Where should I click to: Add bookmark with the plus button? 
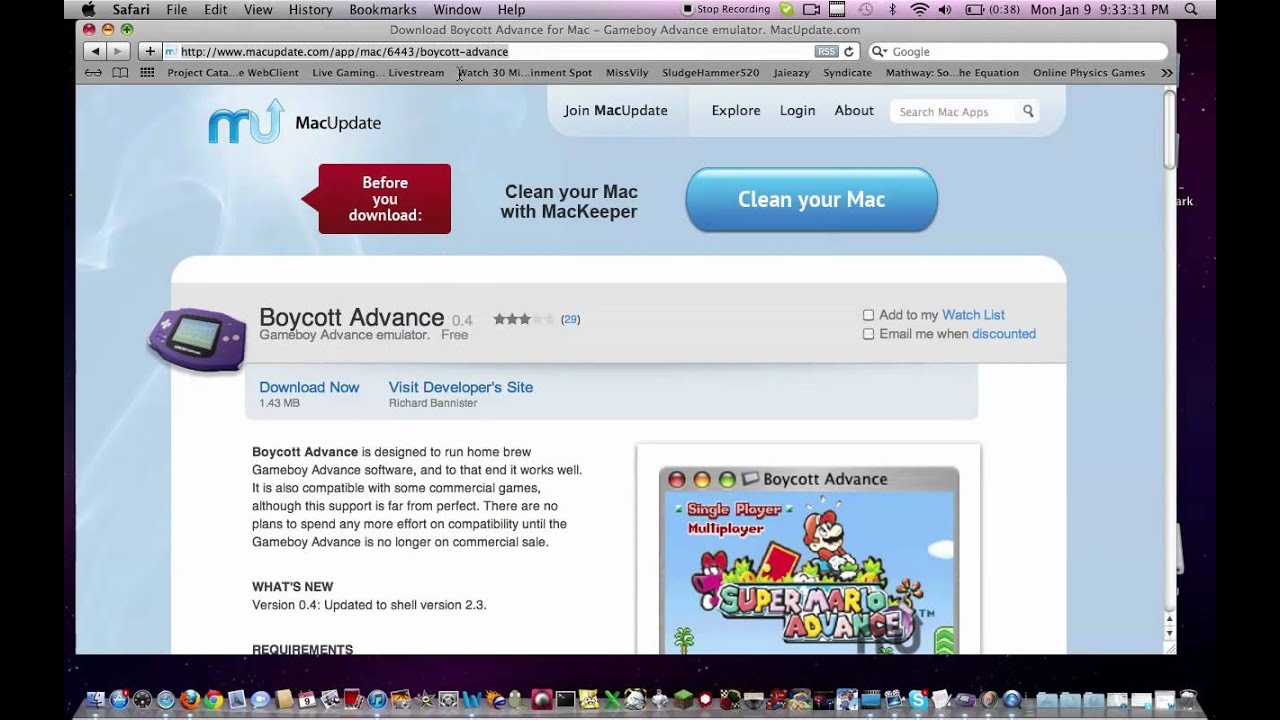150,51
